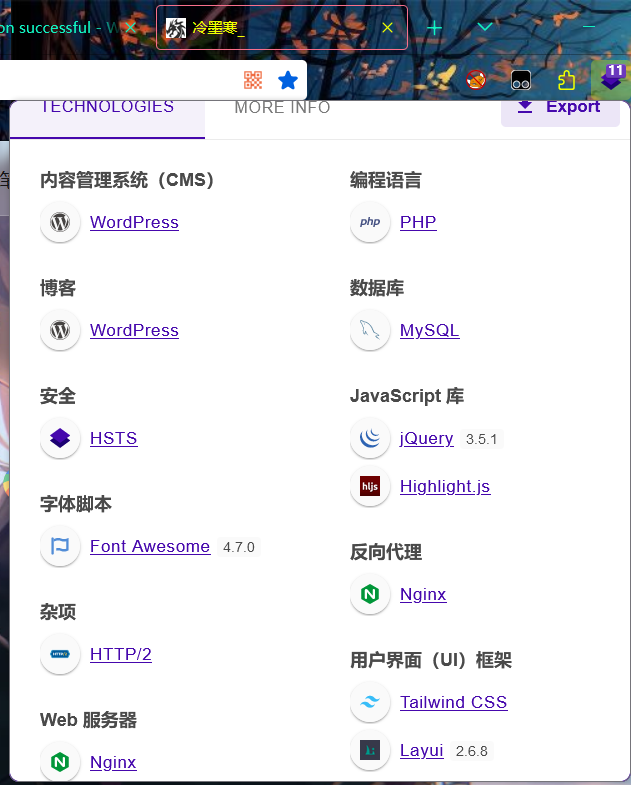Click the 编程语言 category heading
Image resolution: width=631 pixels, height=785 pixels.
click(386, 180)
